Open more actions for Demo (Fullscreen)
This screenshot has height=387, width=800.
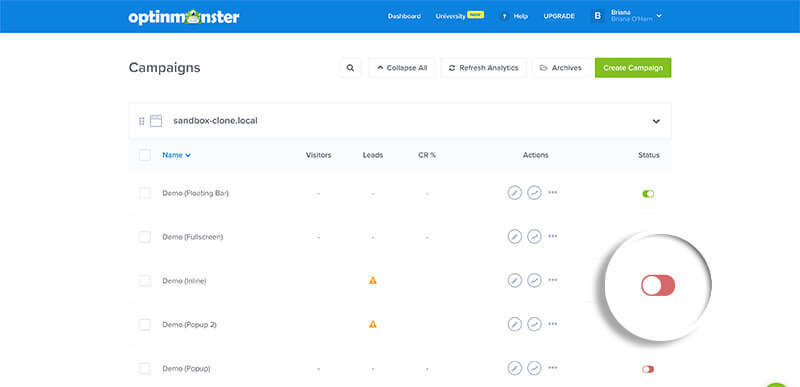coord(553,237)
